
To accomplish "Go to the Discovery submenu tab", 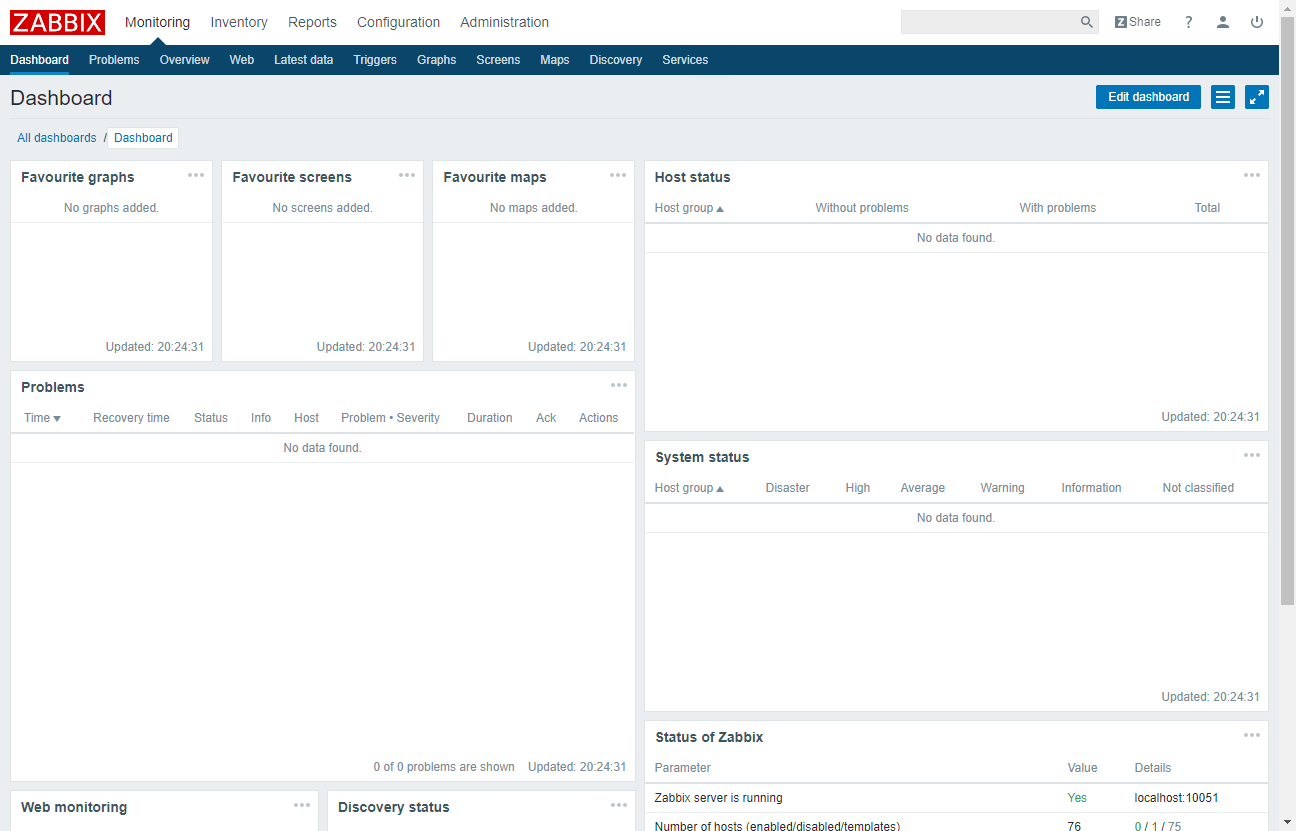I will [615, 60].
